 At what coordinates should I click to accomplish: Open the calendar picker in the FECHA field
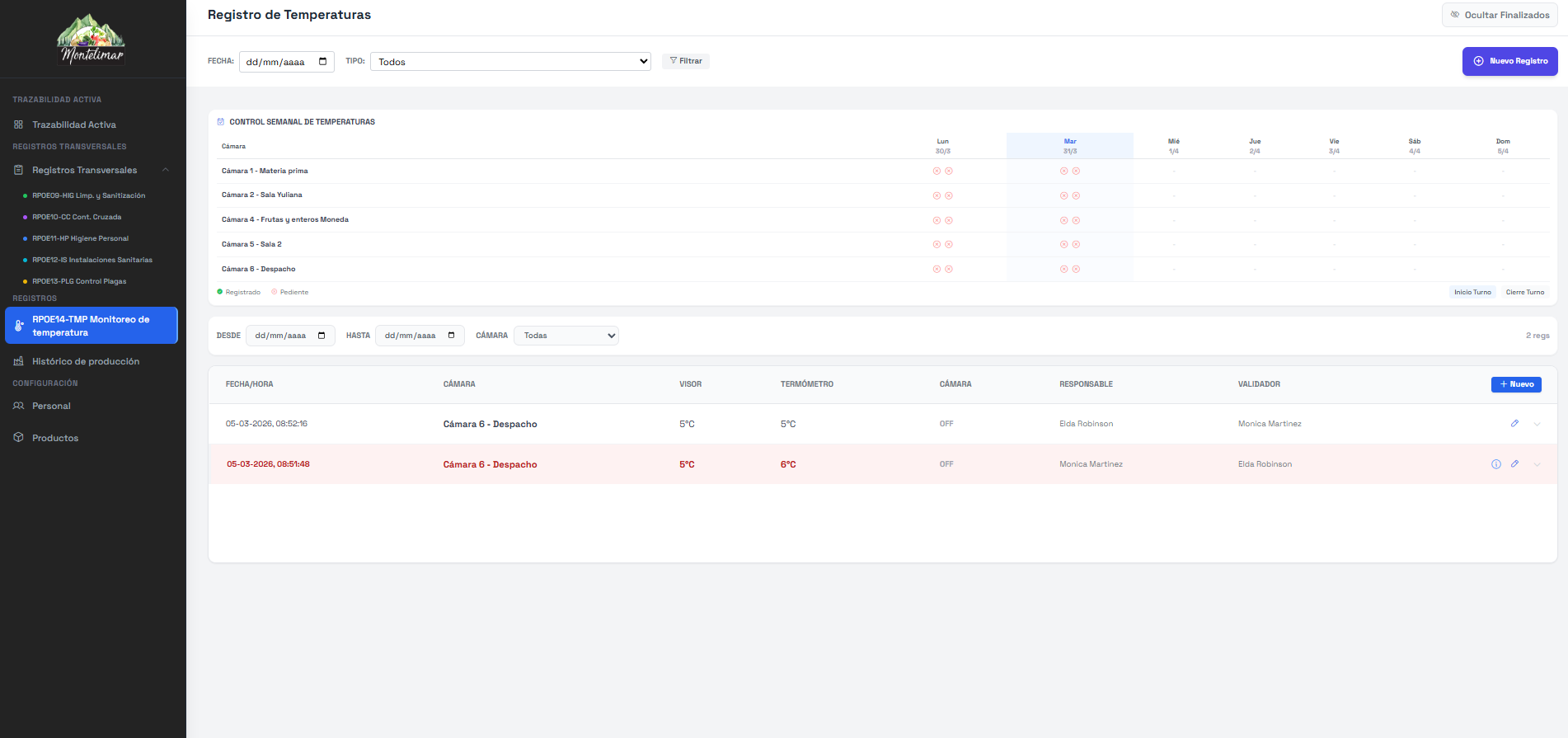pyautogui.click(x=322, y=62)
